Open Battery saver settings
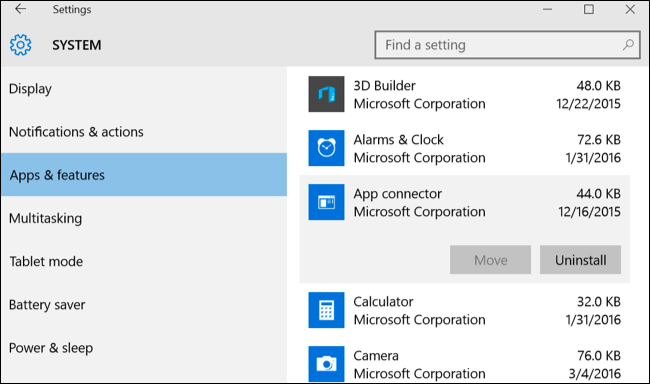The image size is (650, 384). click(143, 304)
